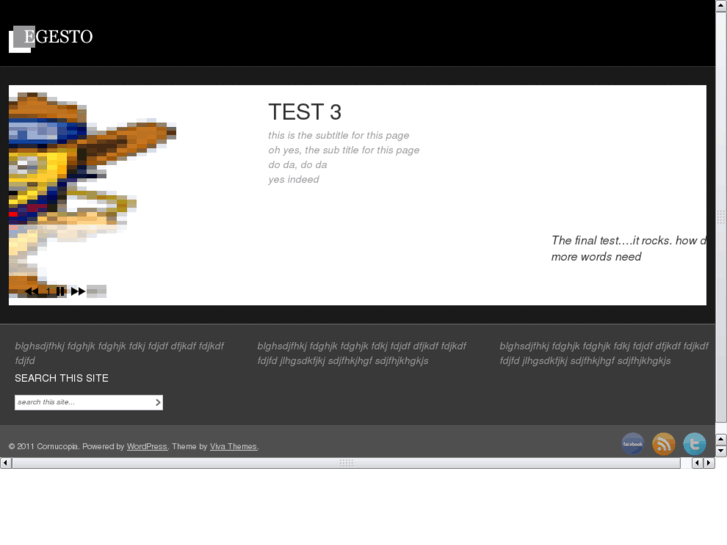Click 'do da, do da' subtitle line
This screenshot has width=727, height=545.
click(x=298, y=165)
